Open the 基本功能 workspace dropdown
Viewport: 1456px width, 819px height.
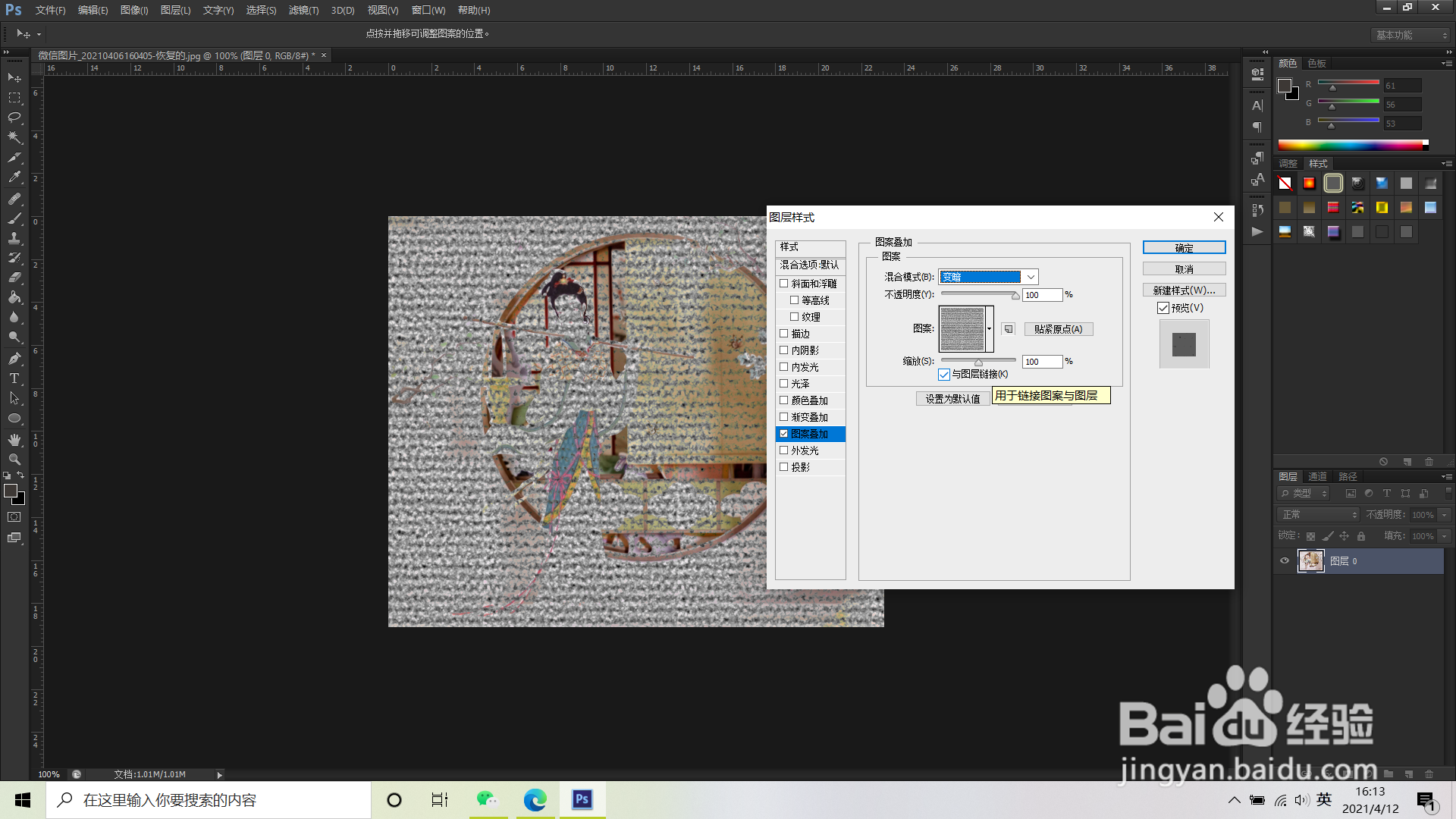[1411, 35]
